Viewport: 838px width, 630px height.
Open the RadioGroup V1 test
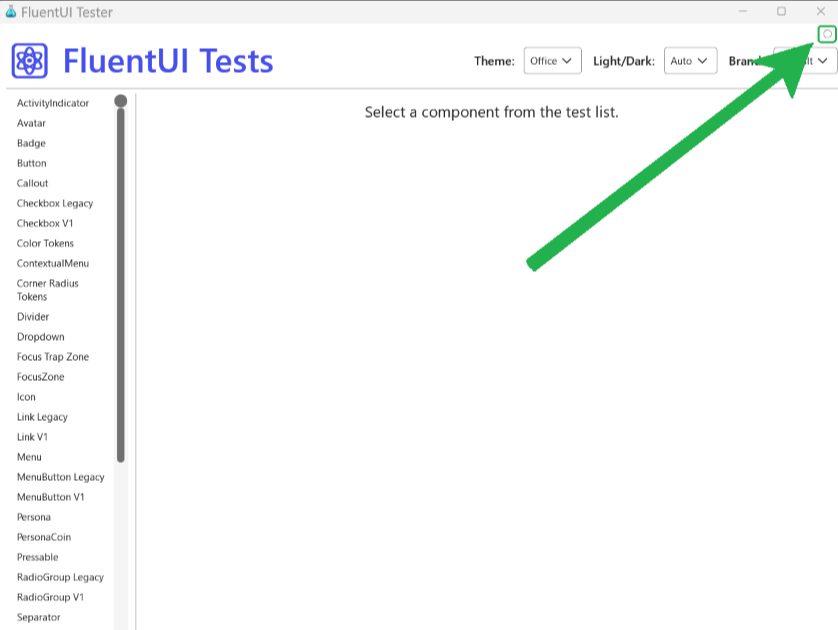tap(50, 597)
